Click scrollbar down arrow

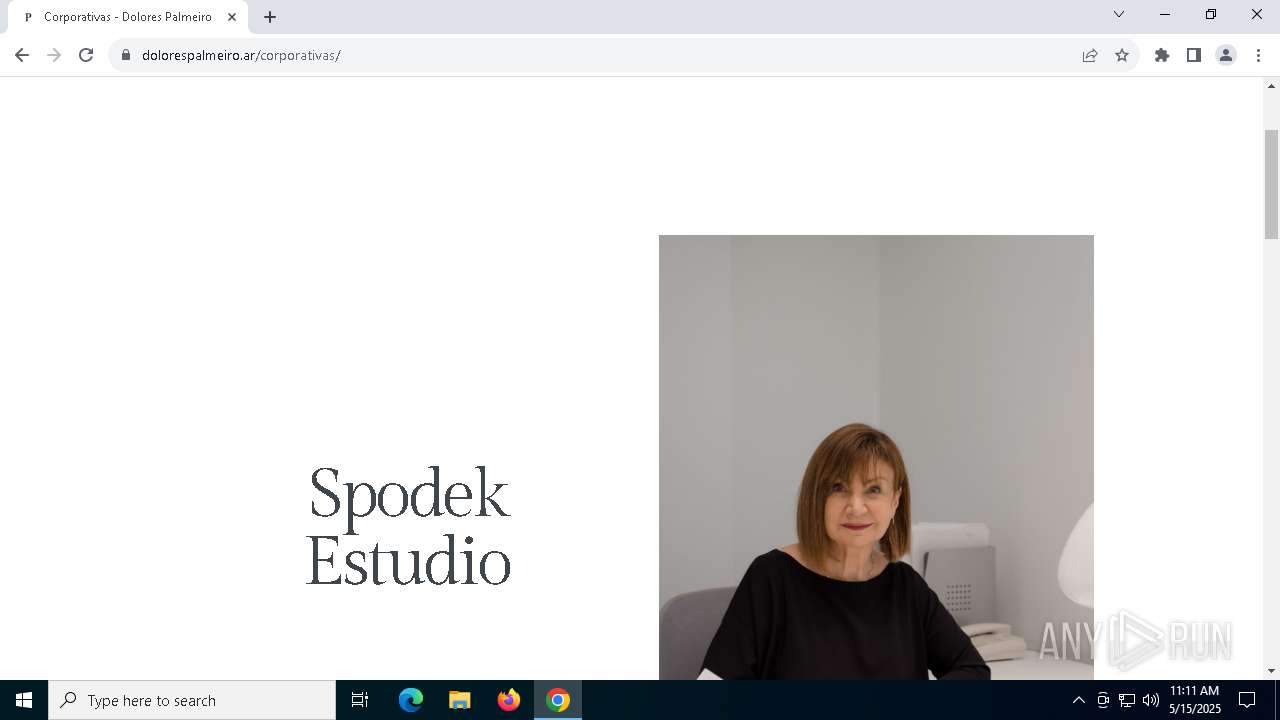1271,671
